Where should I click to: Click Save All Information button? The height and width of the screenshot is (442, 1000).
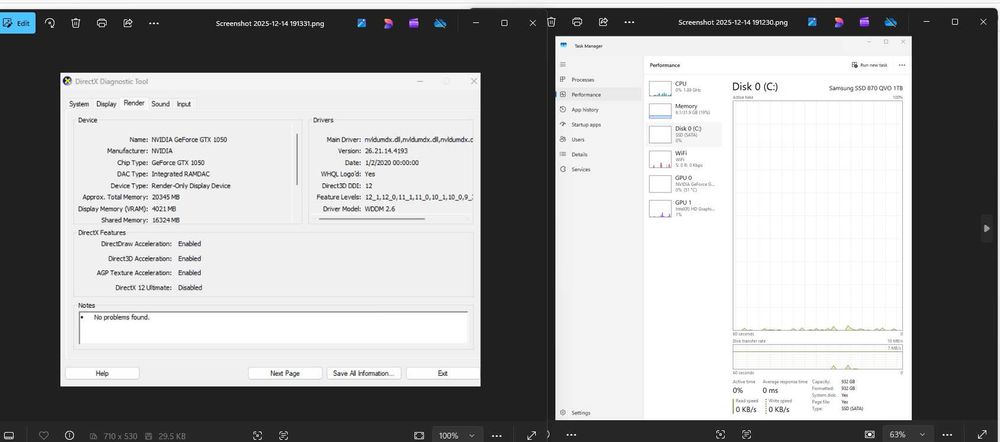[364, 373]
